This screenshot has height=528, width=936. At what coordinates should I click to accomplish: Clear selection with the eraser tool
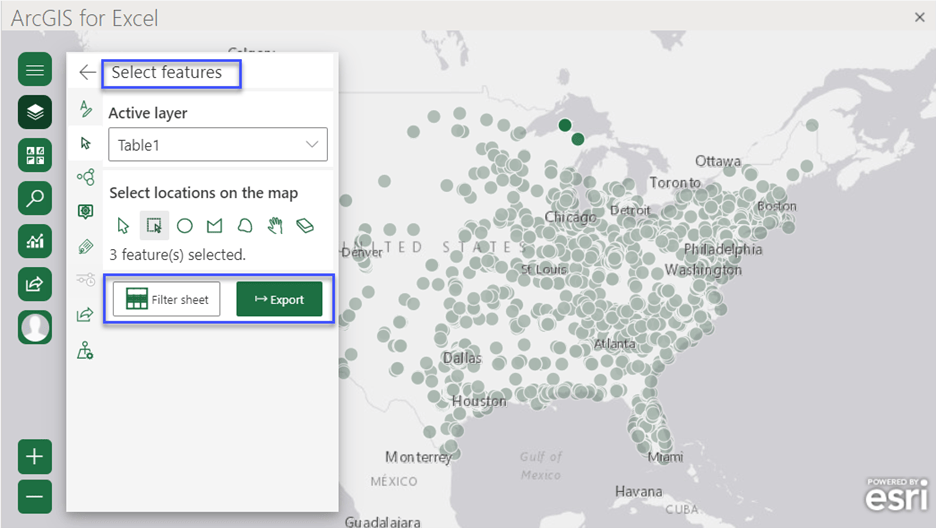click(x=305, y=226)
